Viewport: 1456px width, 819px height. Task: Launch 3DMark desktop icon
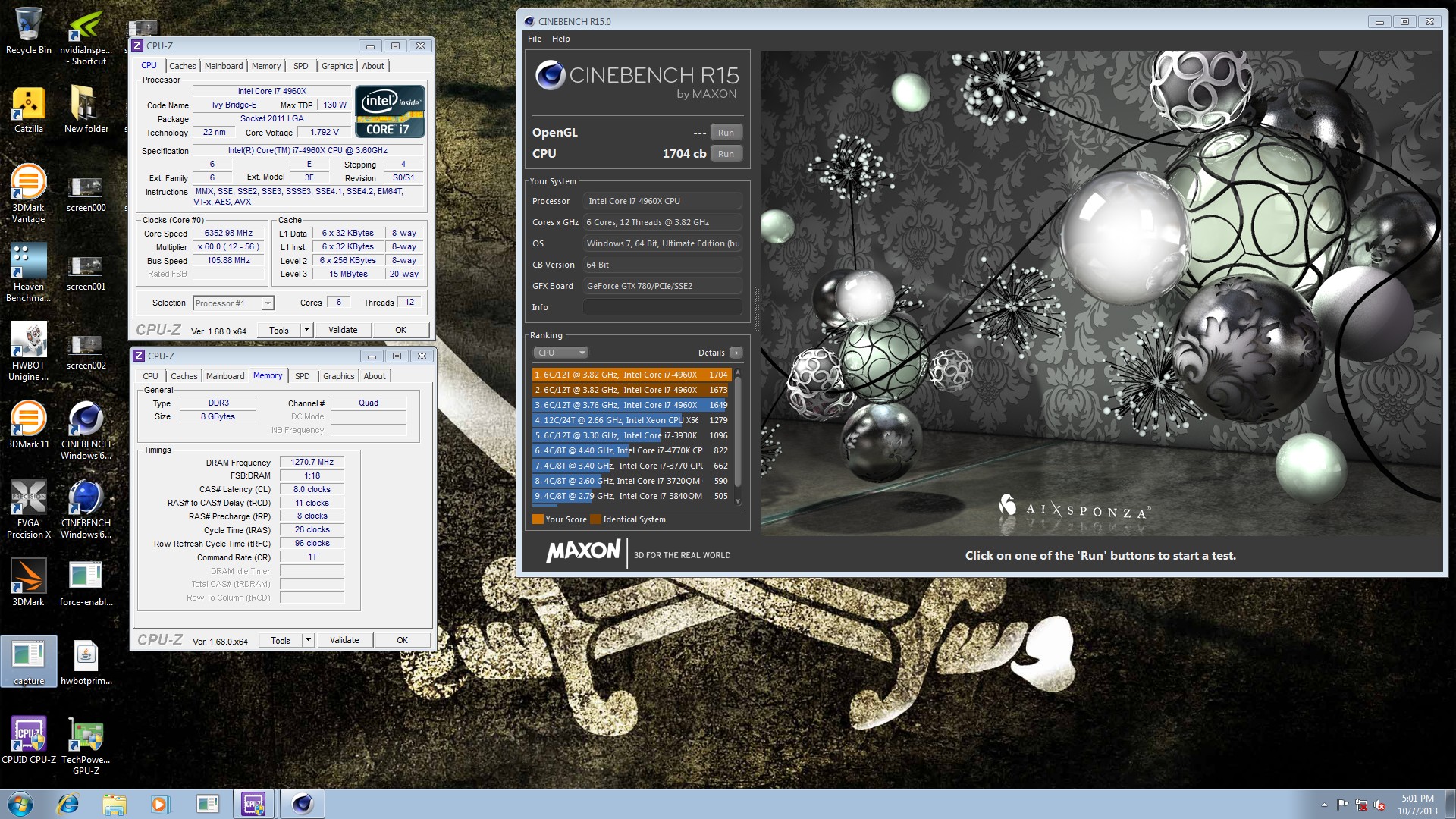(29, 582)
